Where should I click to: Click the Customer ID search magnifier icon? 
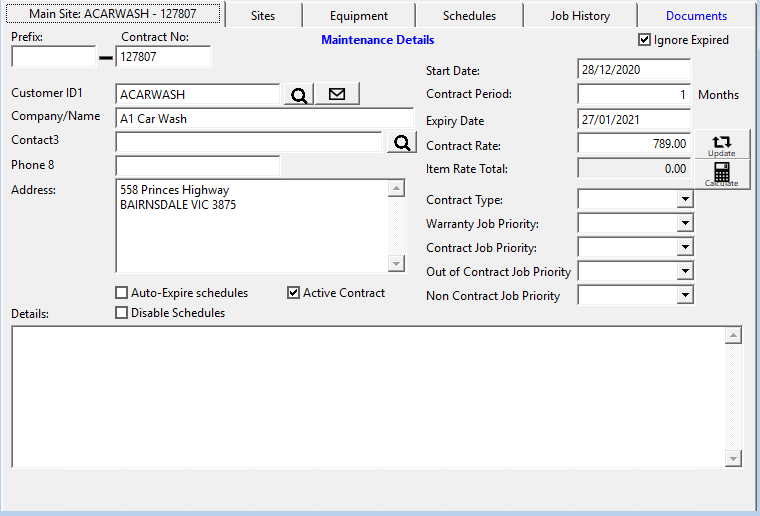(x=298, y=95)
